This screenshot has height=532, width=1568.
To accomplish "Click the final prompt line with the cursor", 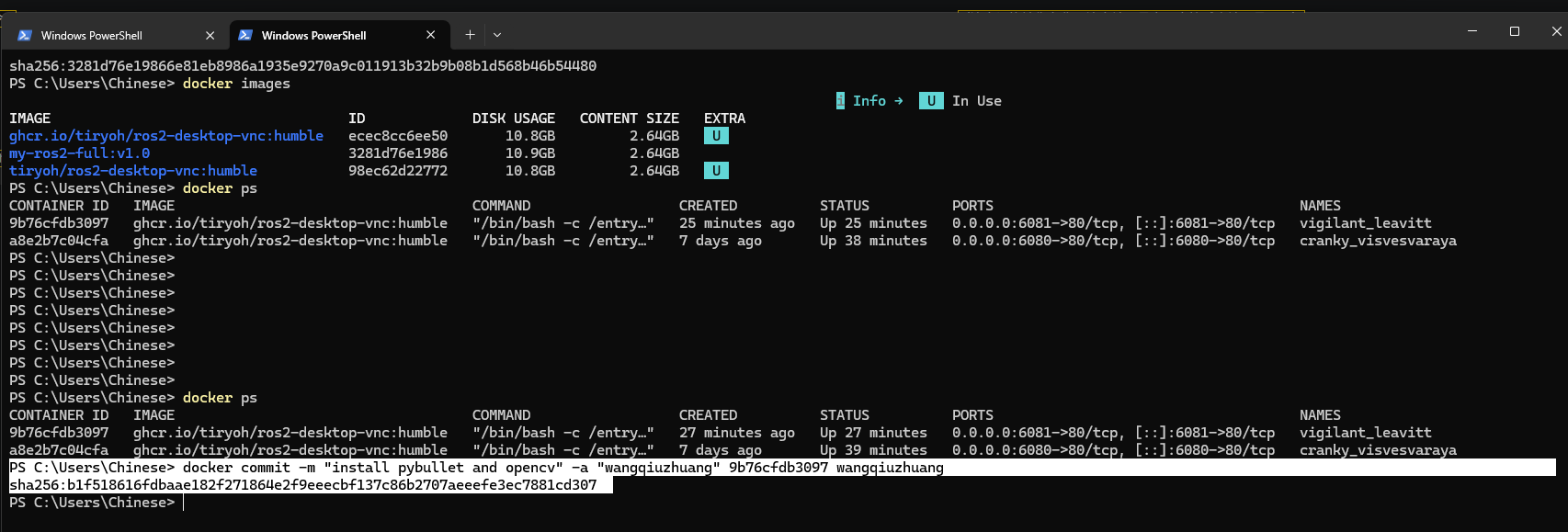I will [x=97, y=503].
